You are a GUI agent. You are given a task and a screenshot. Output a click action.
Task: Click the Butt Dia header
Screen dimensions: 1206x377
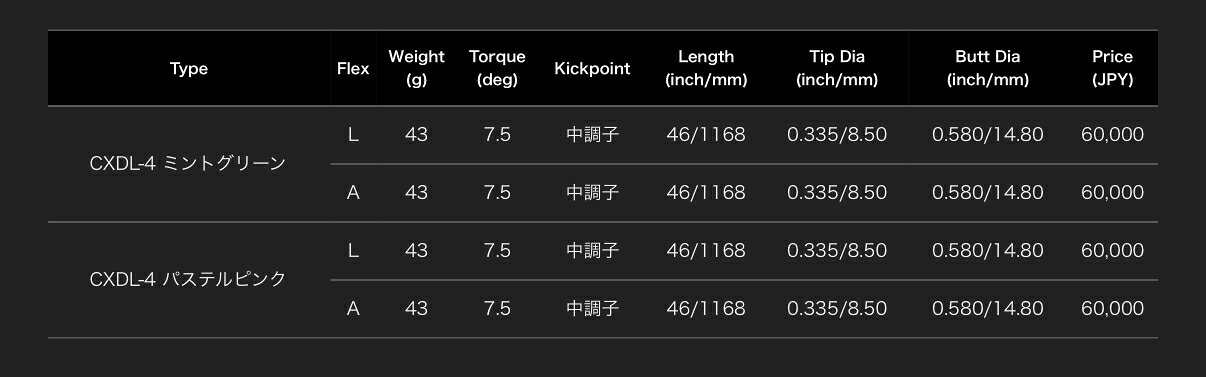click(x=987, y=69)
